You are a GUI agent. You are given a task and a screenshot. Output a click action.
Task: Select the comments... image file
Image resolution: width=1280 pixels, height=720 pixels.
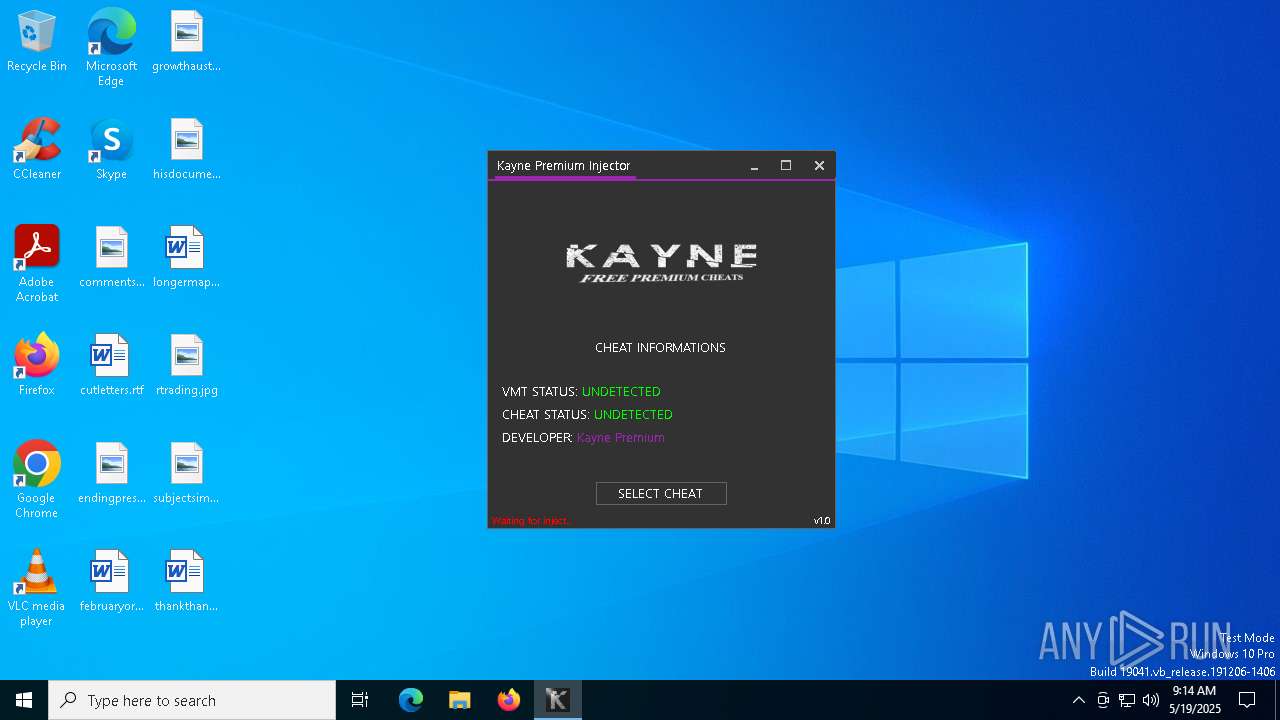tap(111, 258)
